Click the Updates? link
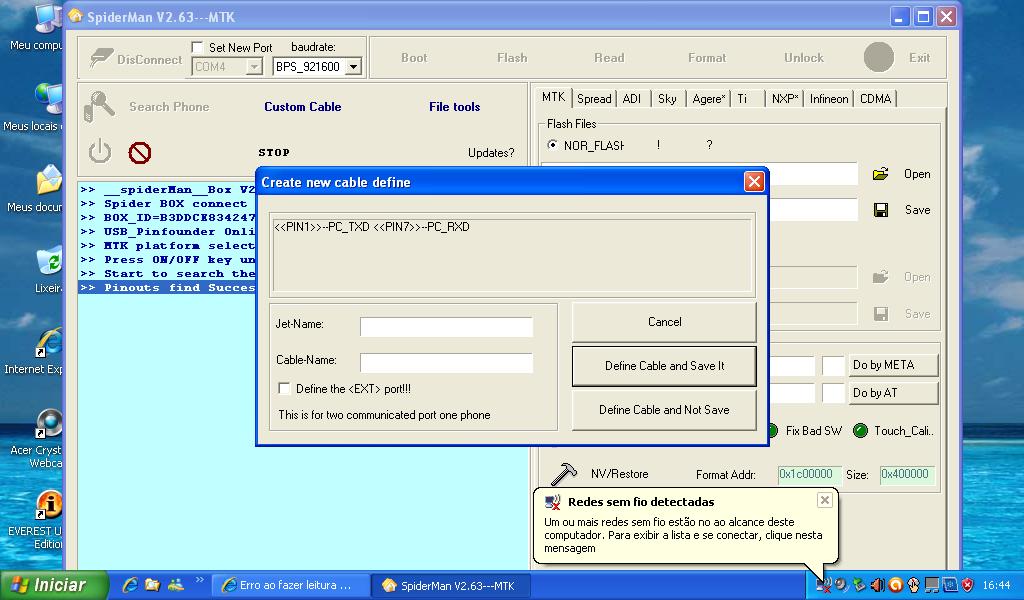1024x600 pixels. click(490, 153)
